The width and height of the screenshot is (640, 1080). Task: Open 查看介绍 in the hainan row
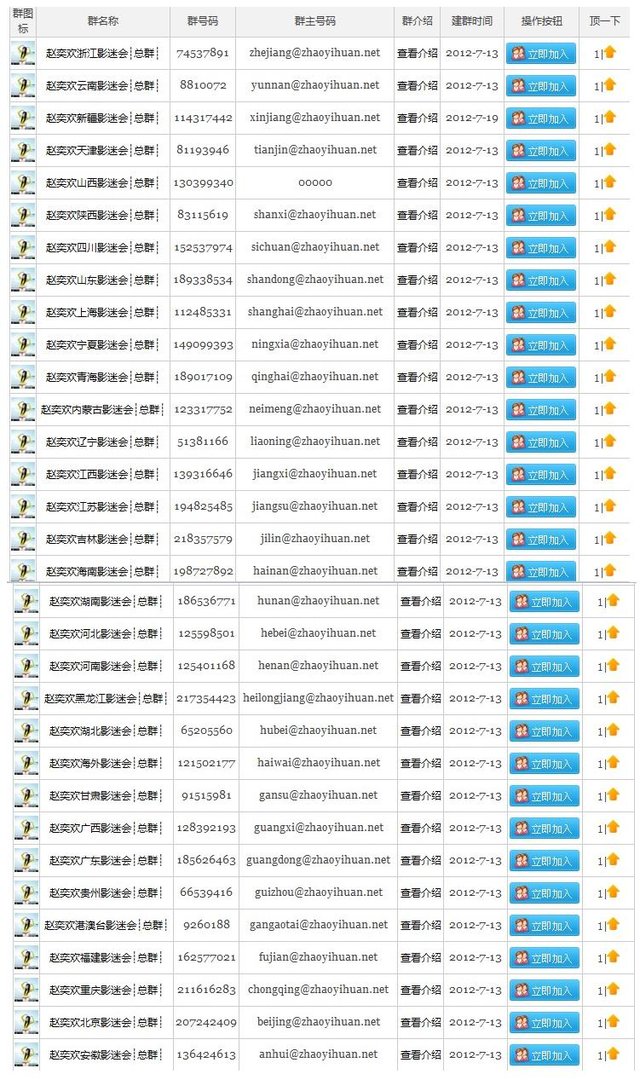point(417,571)
